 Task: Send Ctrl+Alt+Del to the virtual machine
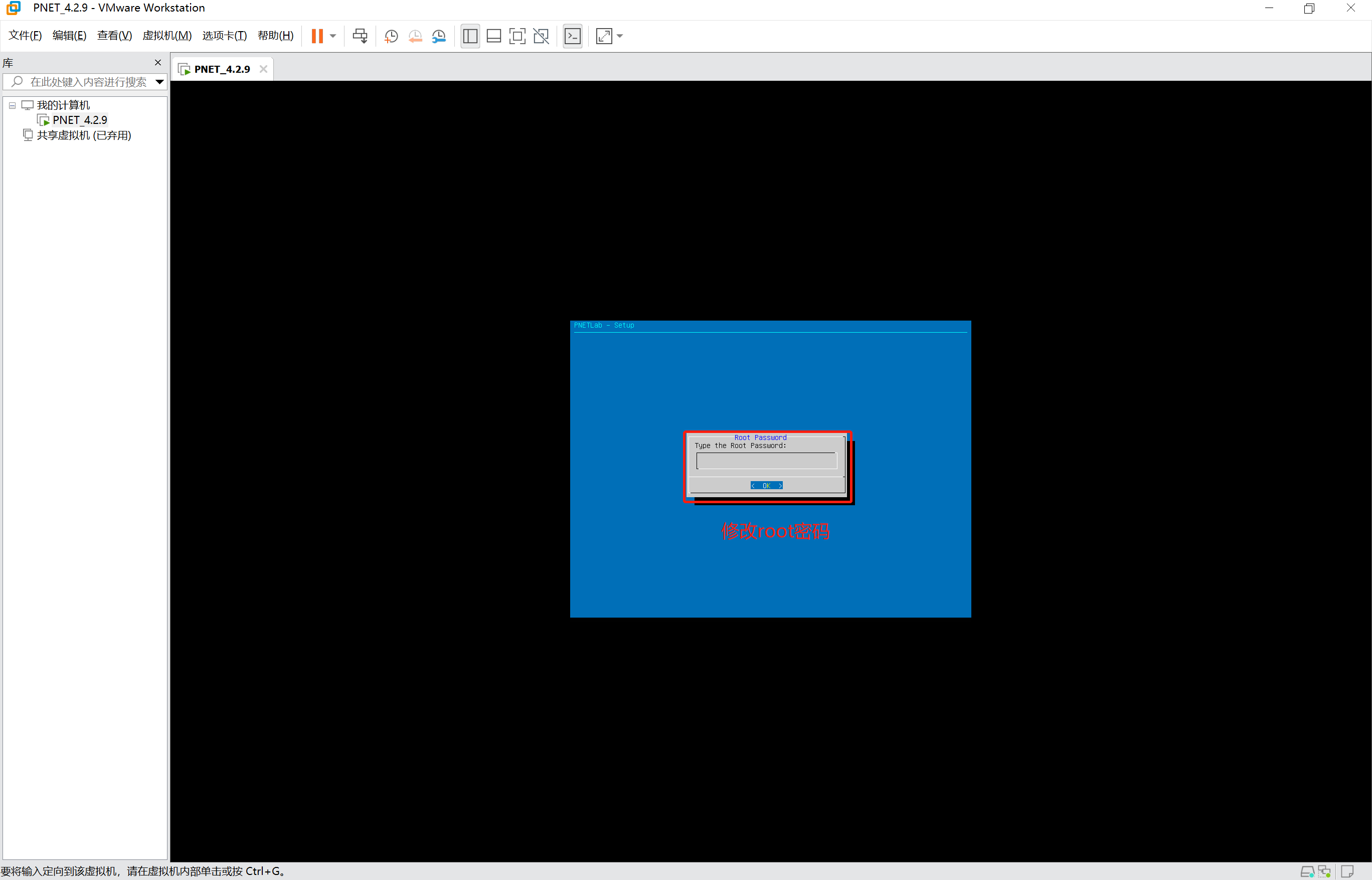(360, 36)
